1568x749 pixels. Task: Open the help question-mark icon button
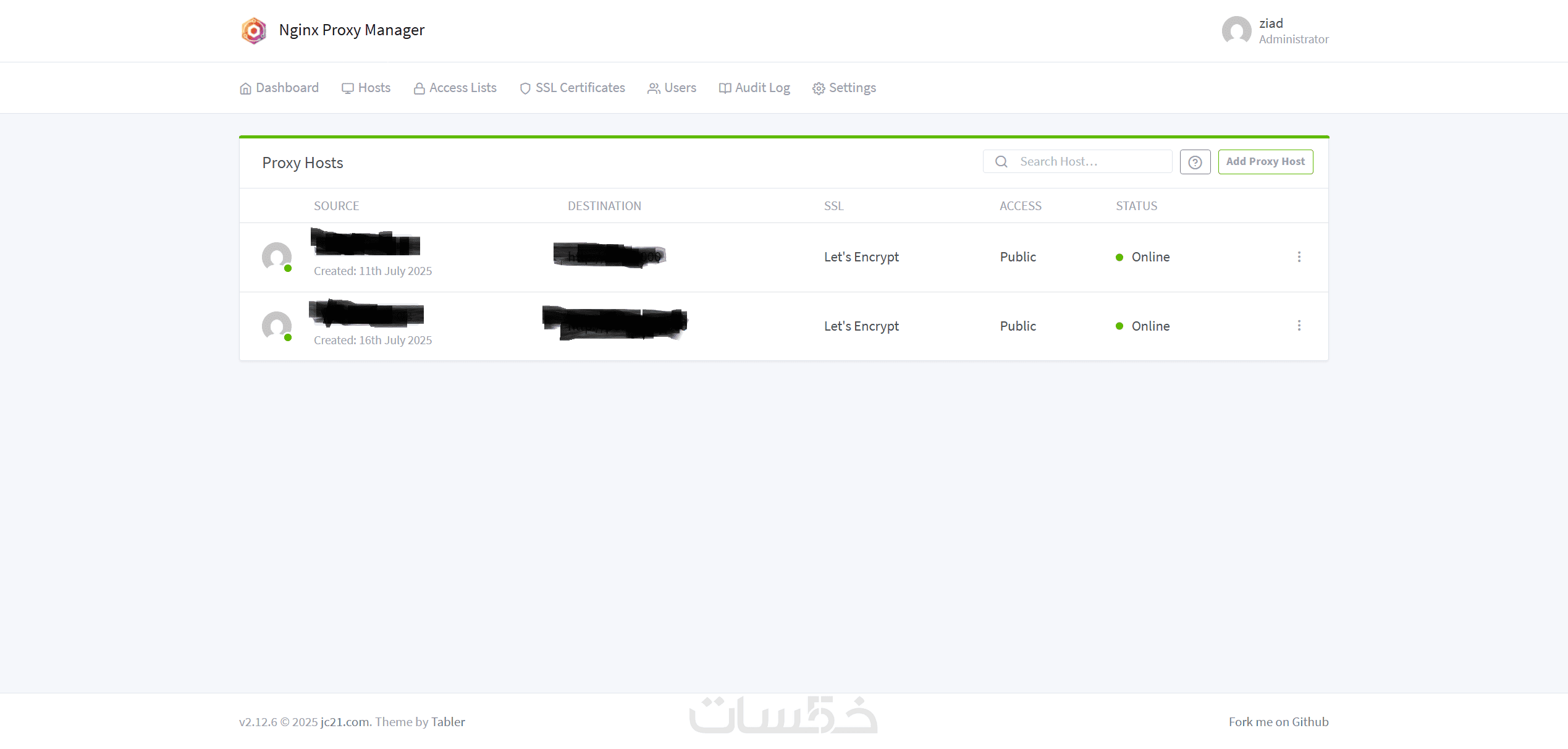[x=1195, y=162]
